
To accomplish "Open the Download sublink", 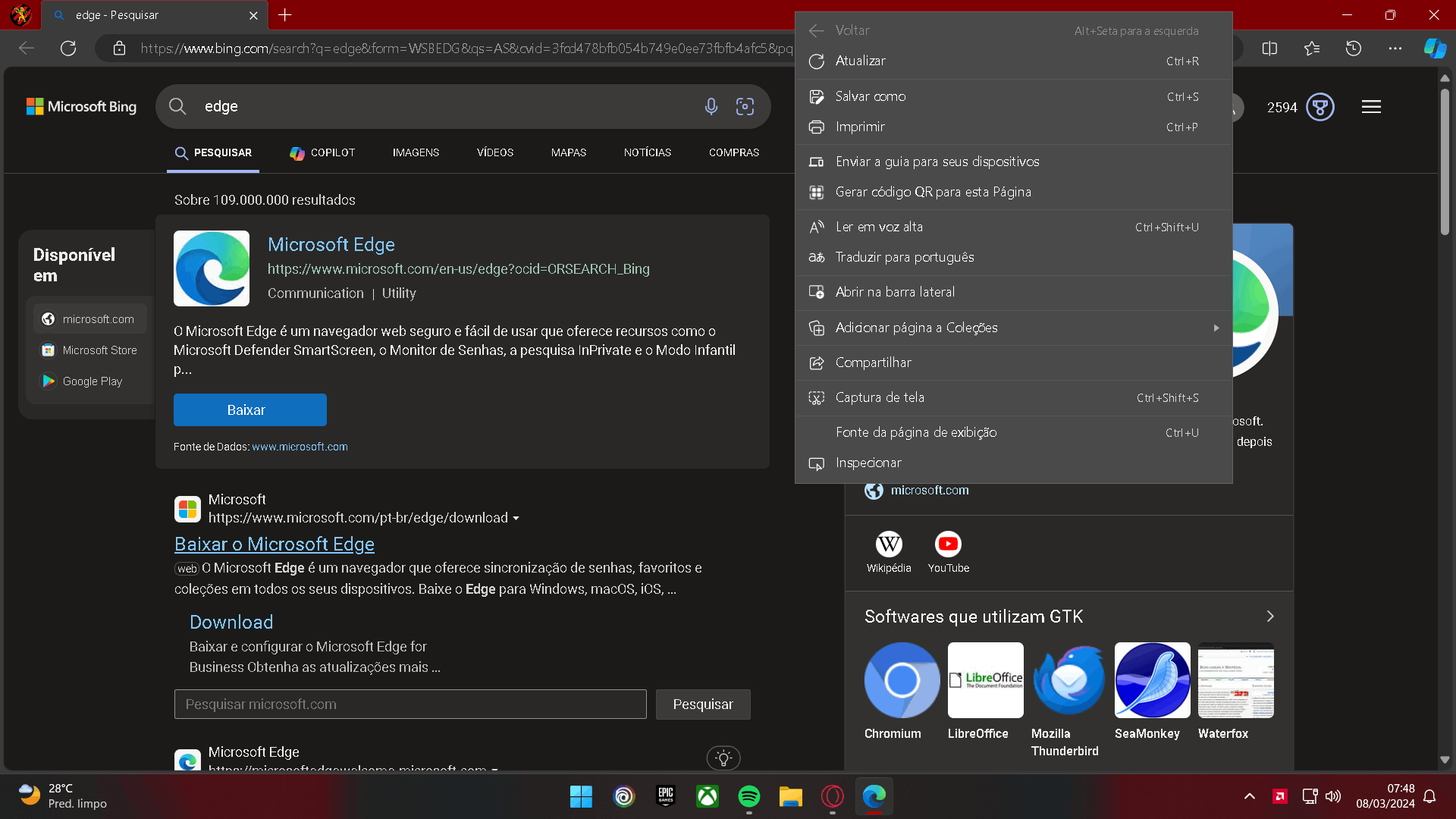I will (x=231, y=622).
